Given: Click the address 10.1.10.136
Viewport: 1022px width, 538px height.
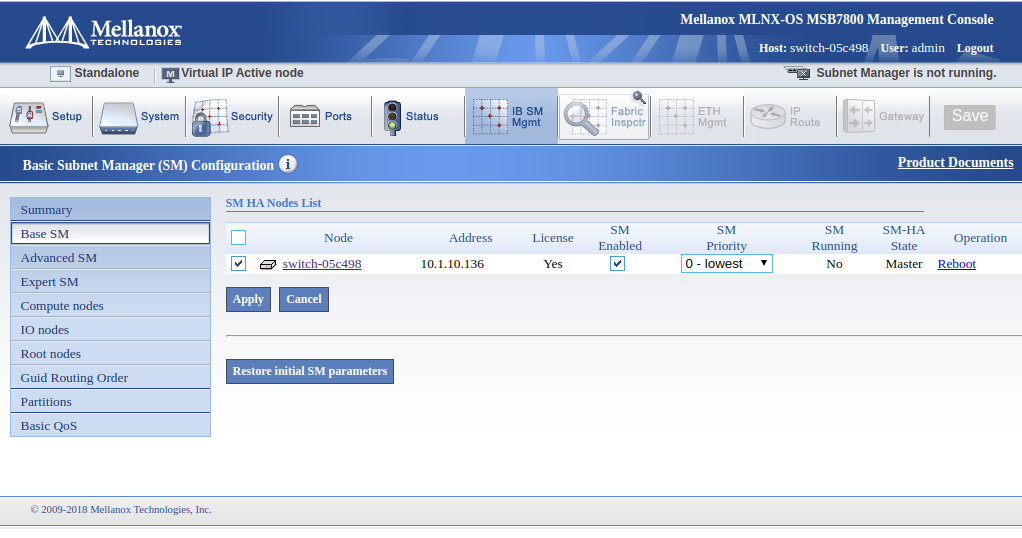Looking at the screenshot, I should coord(452,264).
